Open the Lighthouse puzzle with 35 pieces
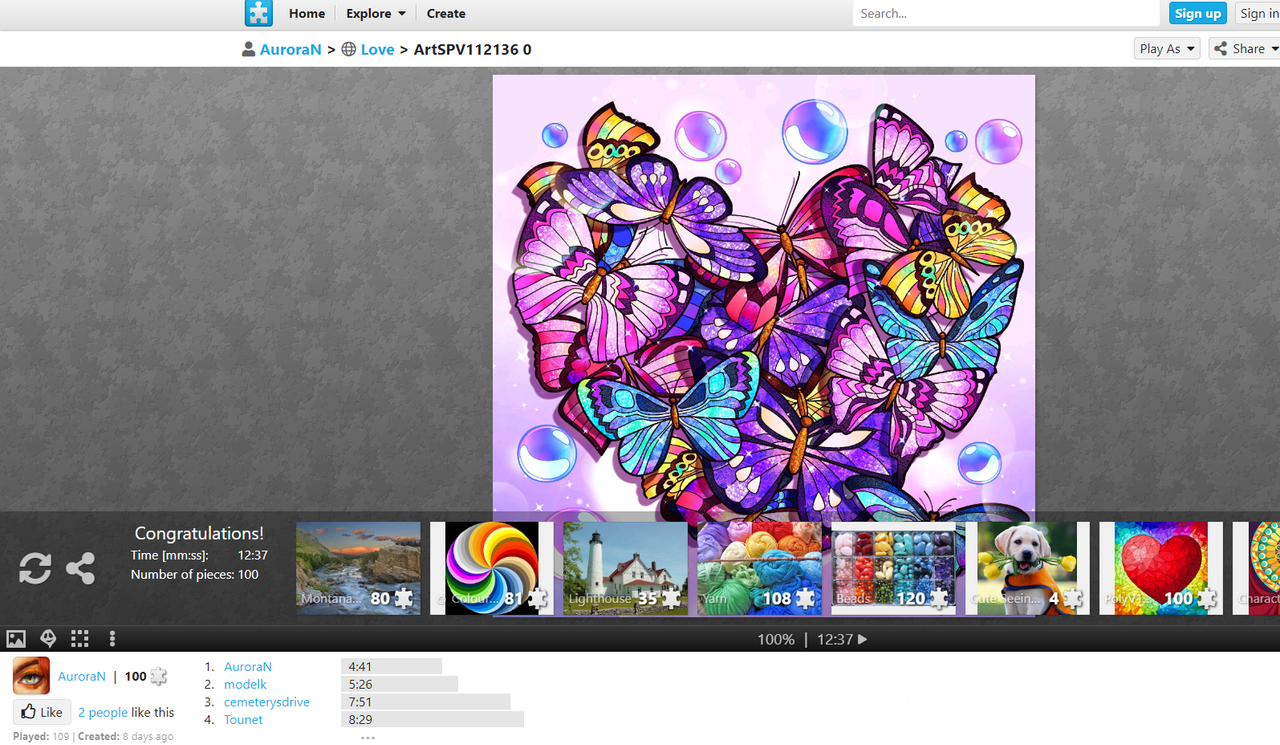This screenshot has width=1280, height=745. [x=625, y=568]
